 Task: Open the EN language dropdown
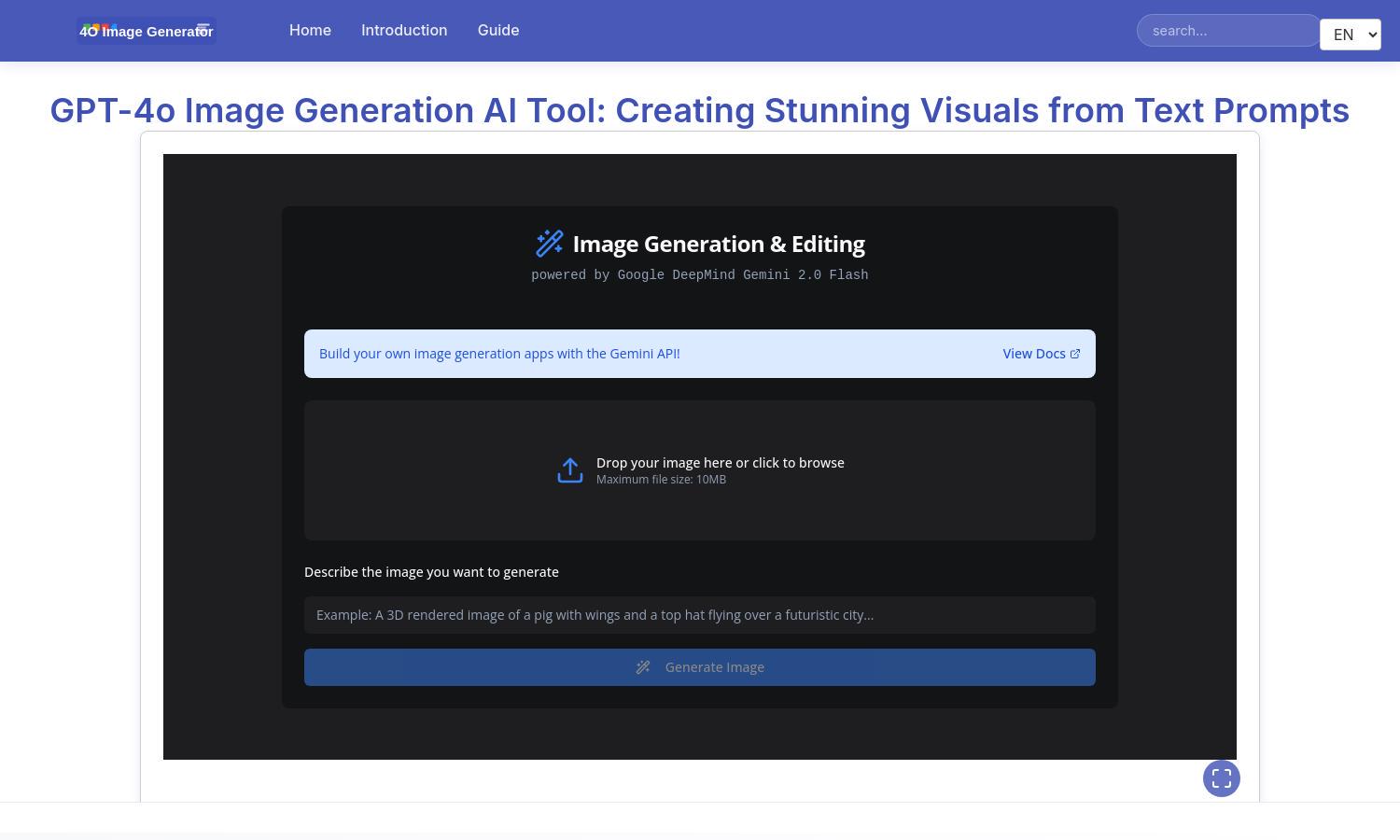tap(1351, 35)
